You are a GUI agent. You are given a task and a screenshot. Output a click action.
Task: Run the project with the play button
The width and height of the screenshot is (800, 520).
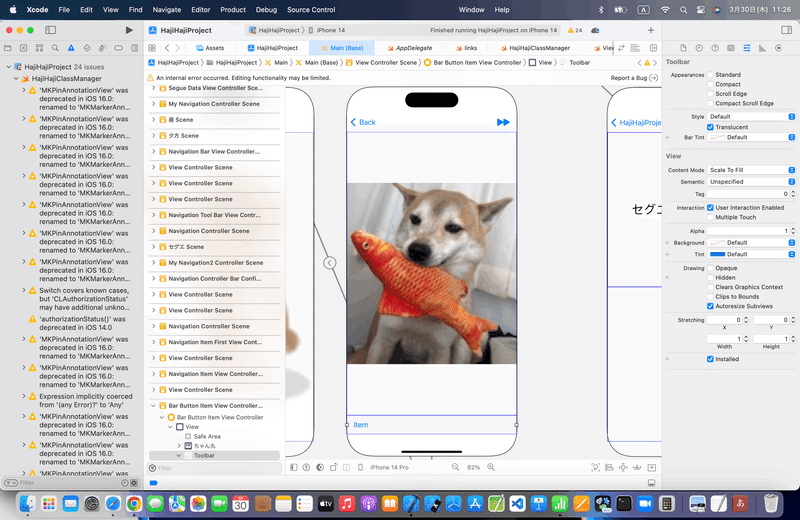[129, 30]
